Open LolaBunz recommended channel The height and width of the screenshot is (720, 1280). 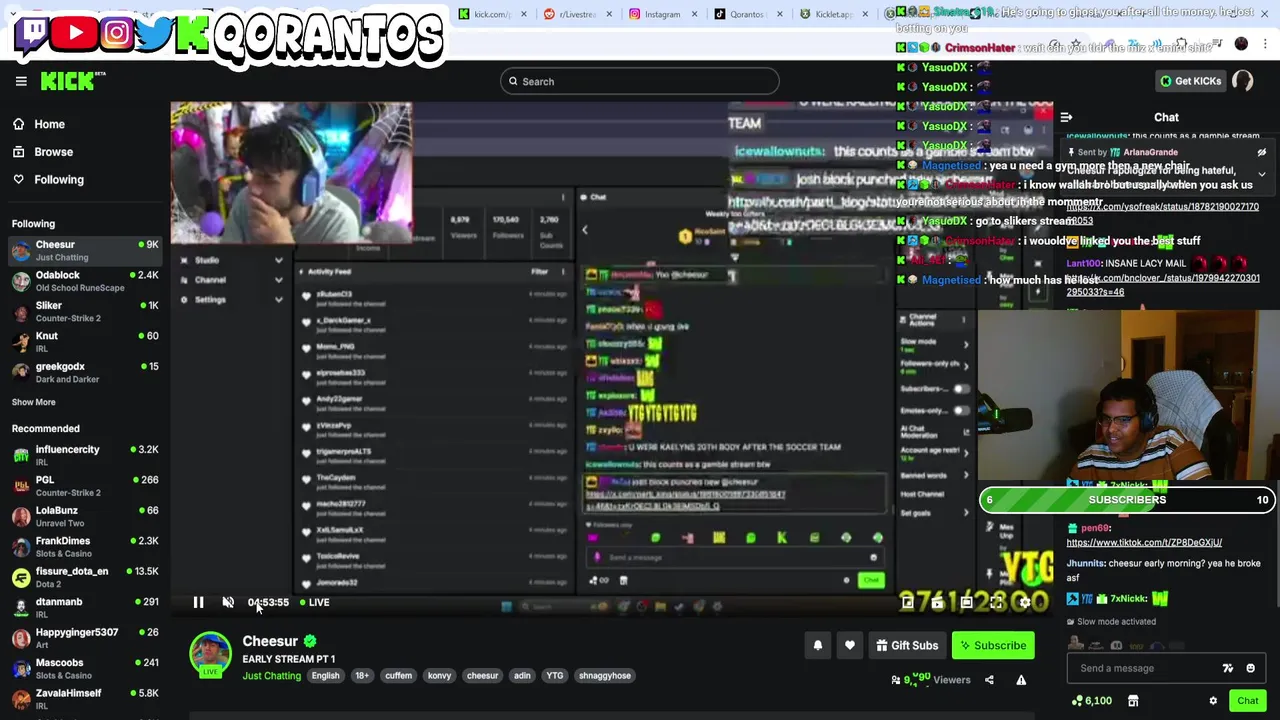85,516
